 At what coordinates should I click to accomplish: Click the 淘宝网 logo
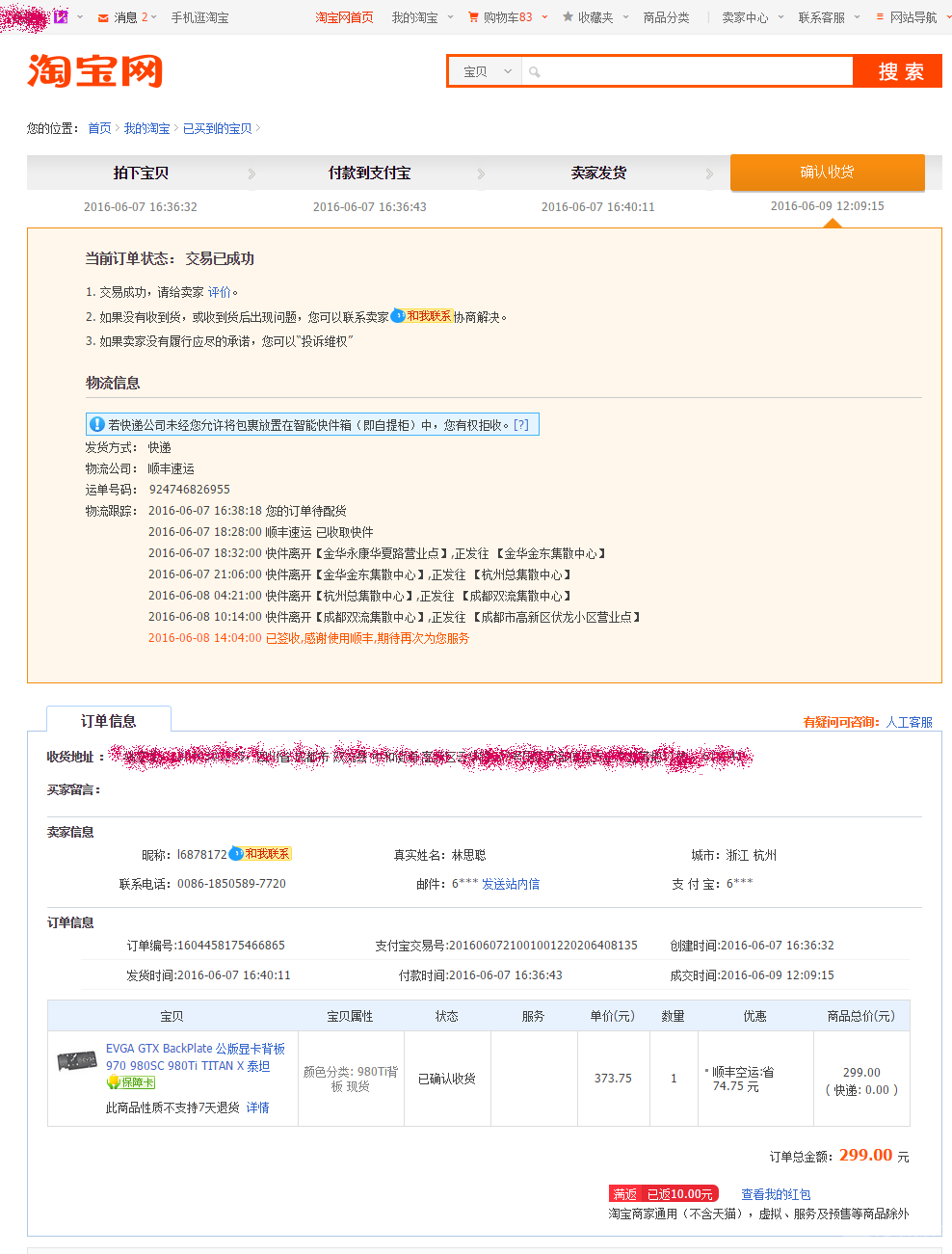[94, 71]
